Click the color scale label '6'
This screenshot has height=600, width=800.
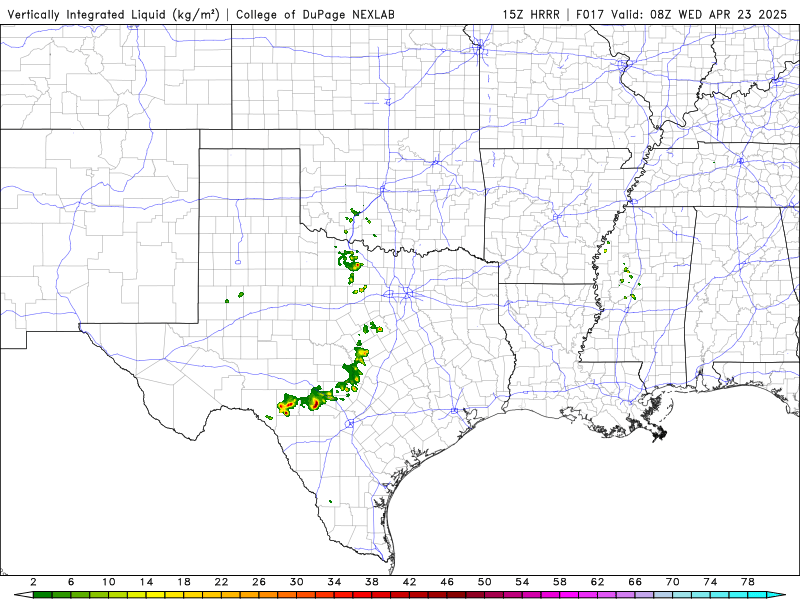click(x=71, y=582)
